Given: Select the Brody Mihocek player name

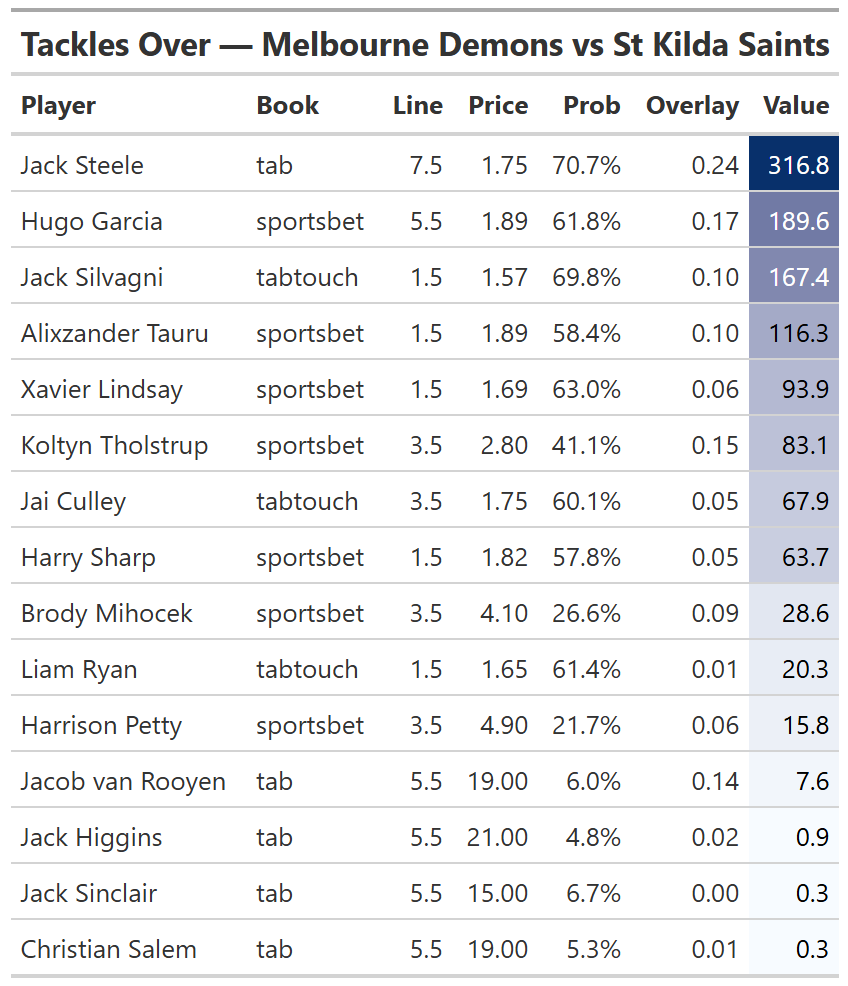Looking at the screenshot, I should pyautogui.click(x=106, y=613).
